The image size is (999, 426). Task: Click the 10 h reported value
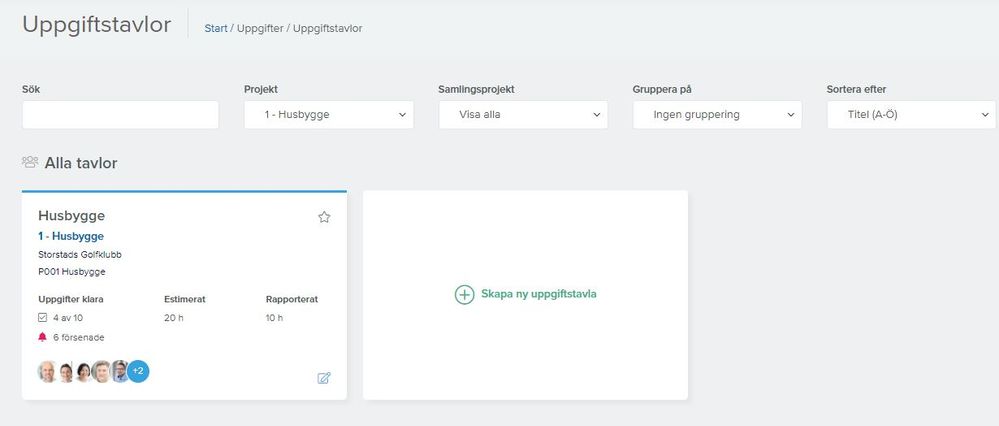(275, 317)
